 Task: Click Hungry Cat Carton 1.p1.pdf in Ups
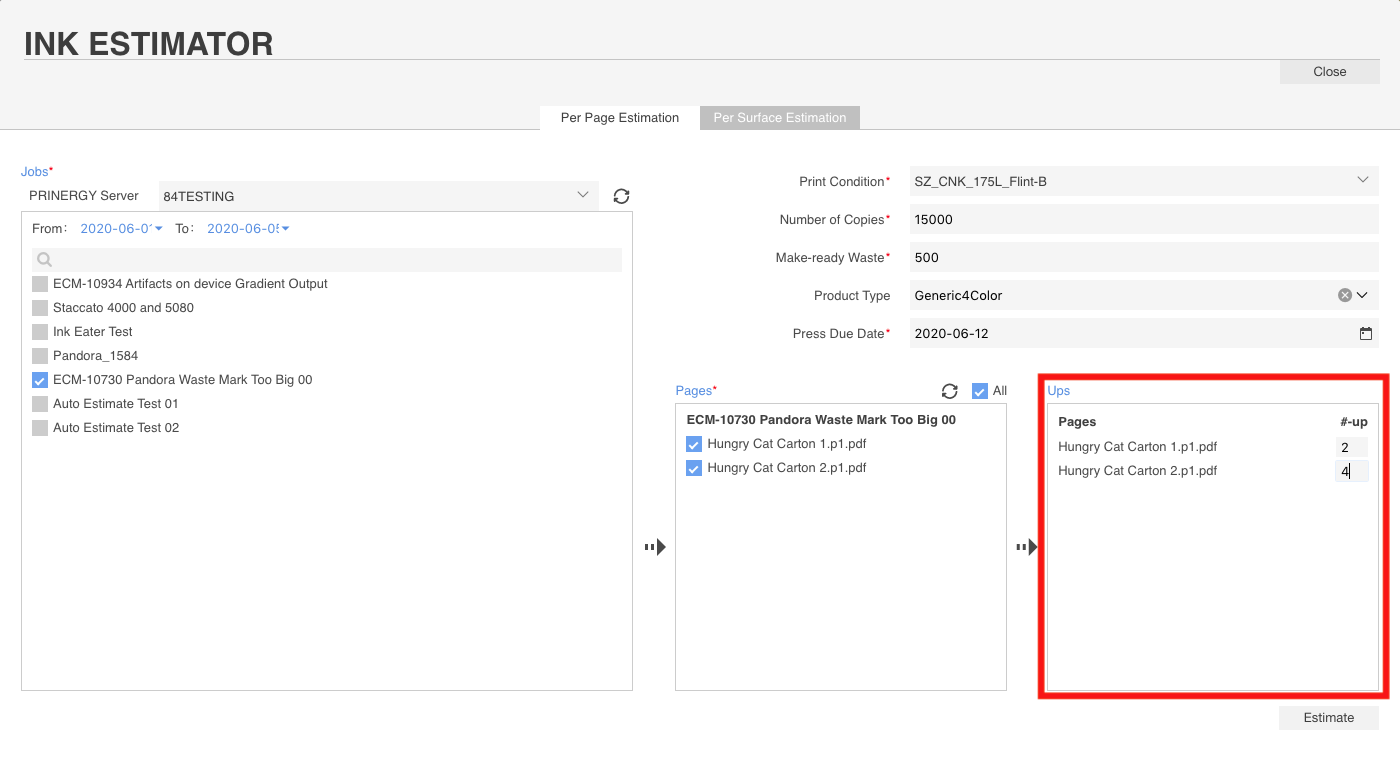point(1137,447)
